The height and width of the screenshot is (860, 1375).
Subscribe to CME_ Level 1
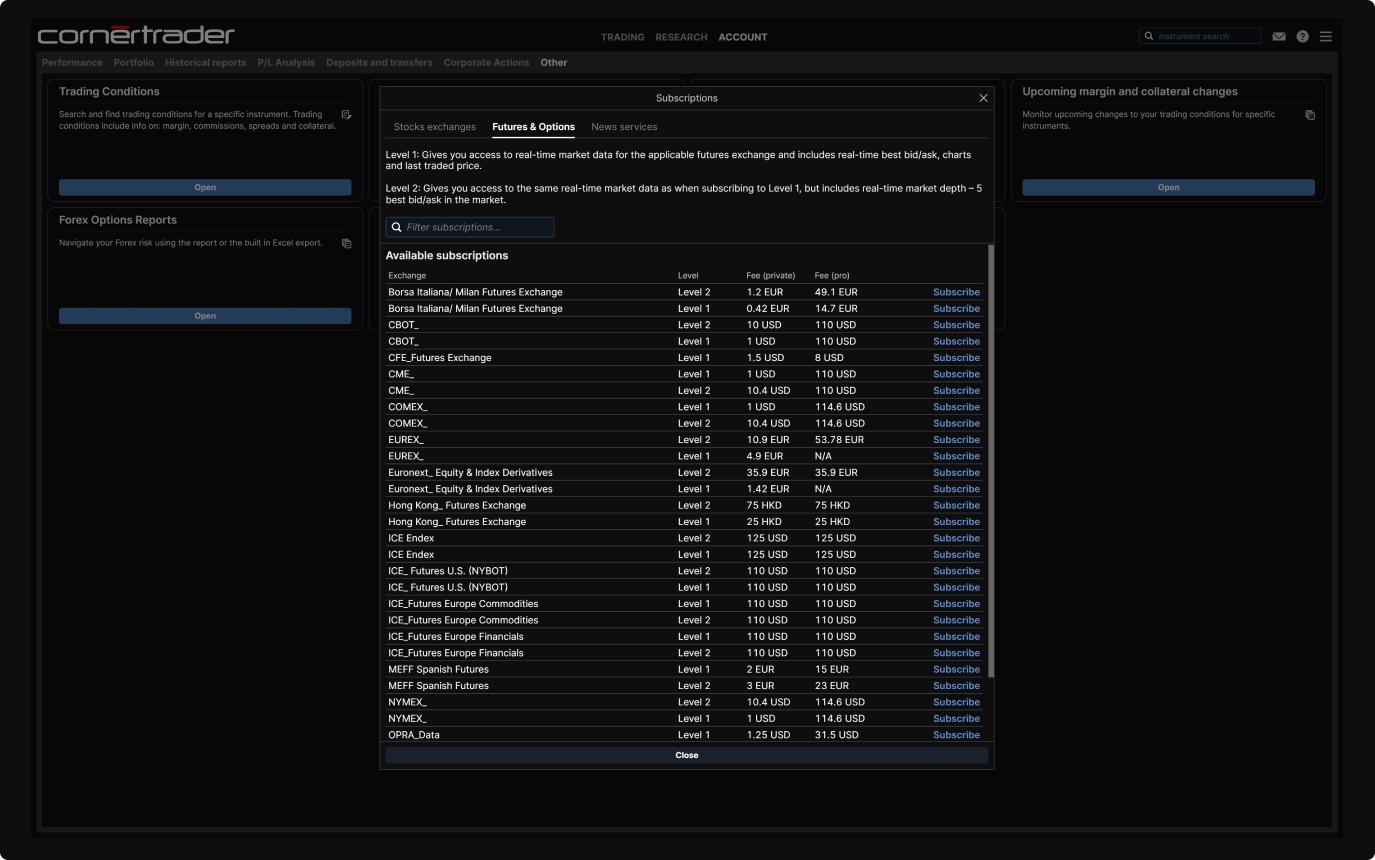click(x=956, y=374)
